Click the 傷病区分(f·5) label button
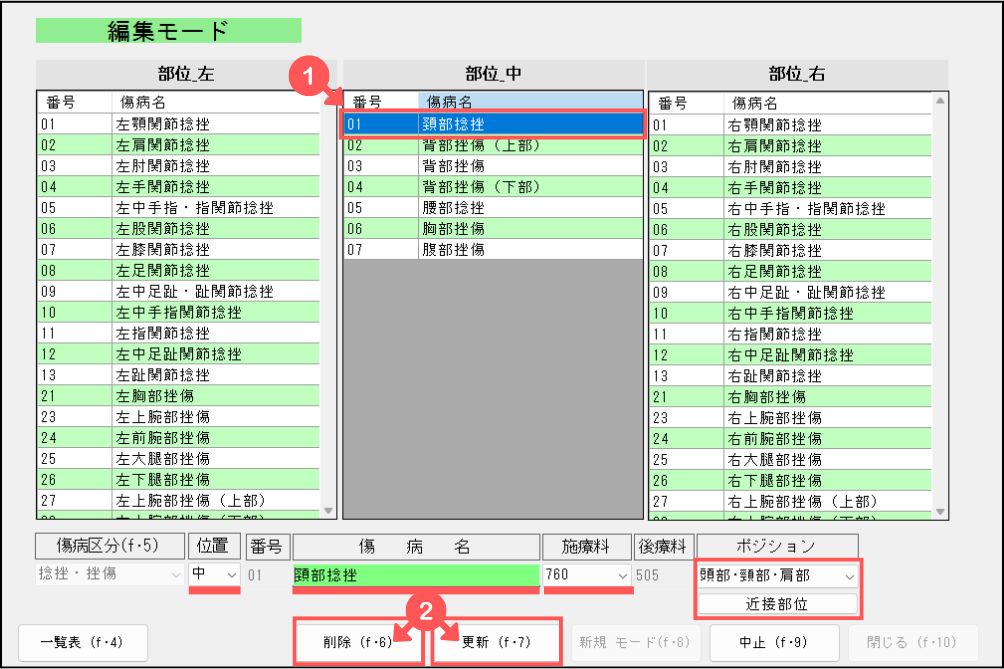1004x669 pixels. coord(108,546)
